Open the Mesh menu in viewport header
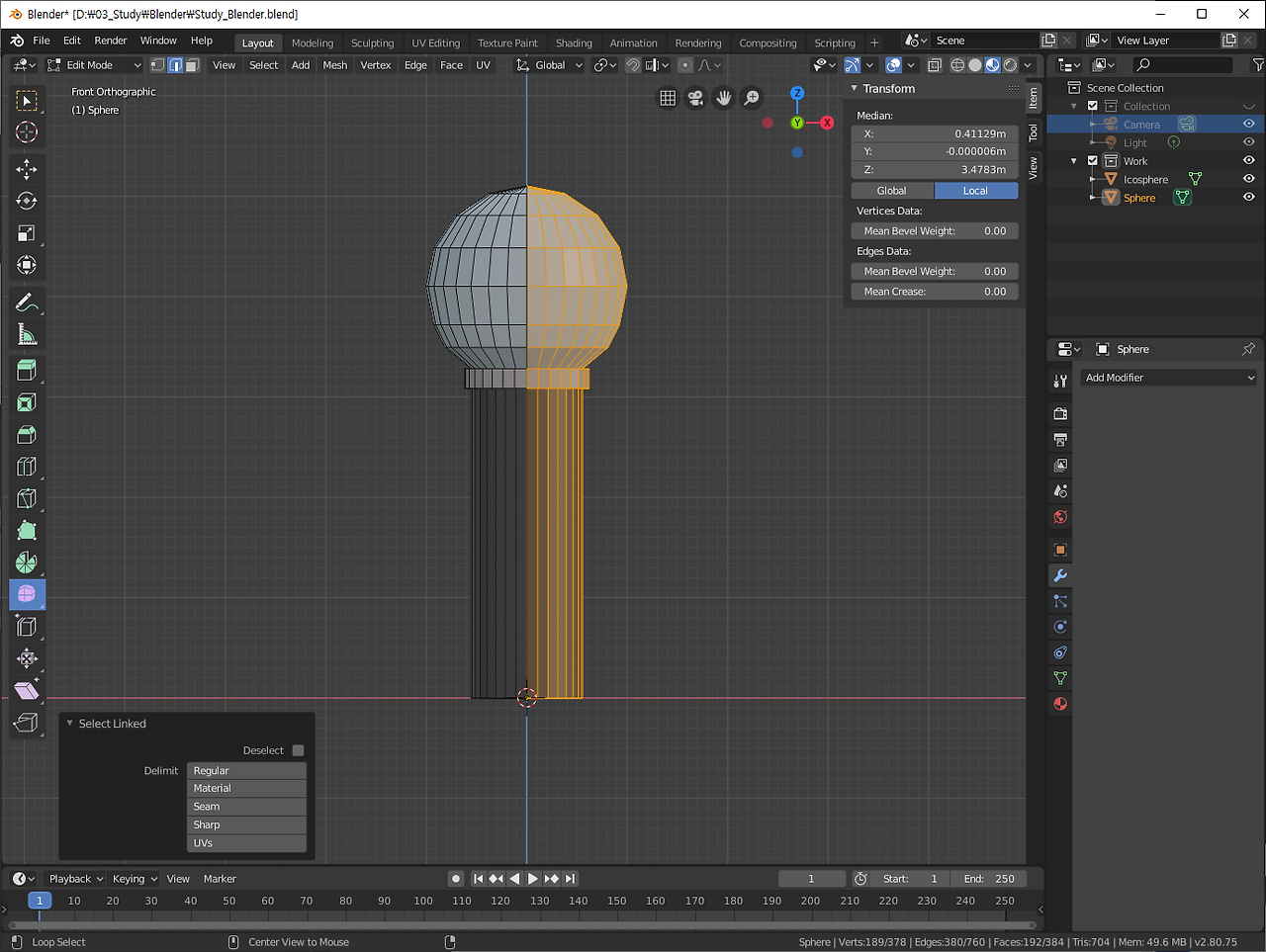This screenshot has width=1266, height=952. click(334, 65)
